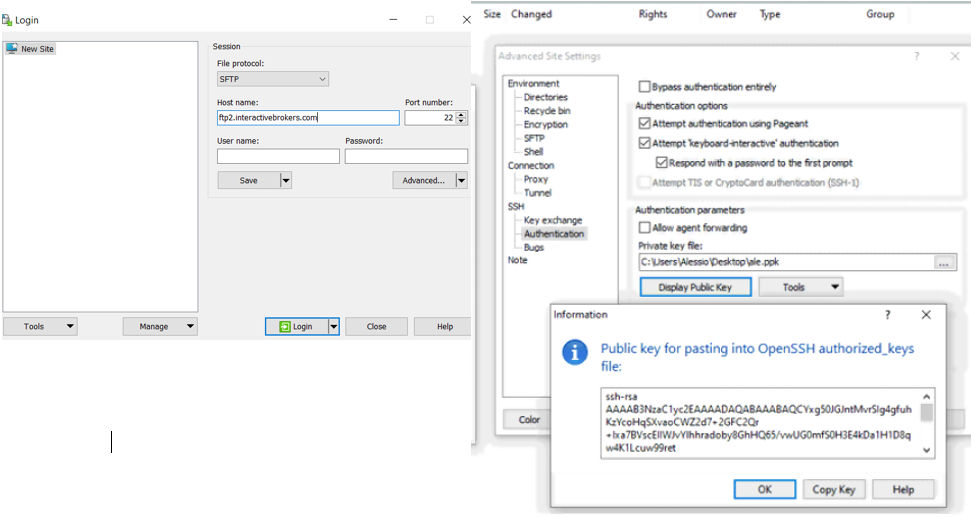Sort by Changed column header
The image size is (971, 517).
coord(531,14)
